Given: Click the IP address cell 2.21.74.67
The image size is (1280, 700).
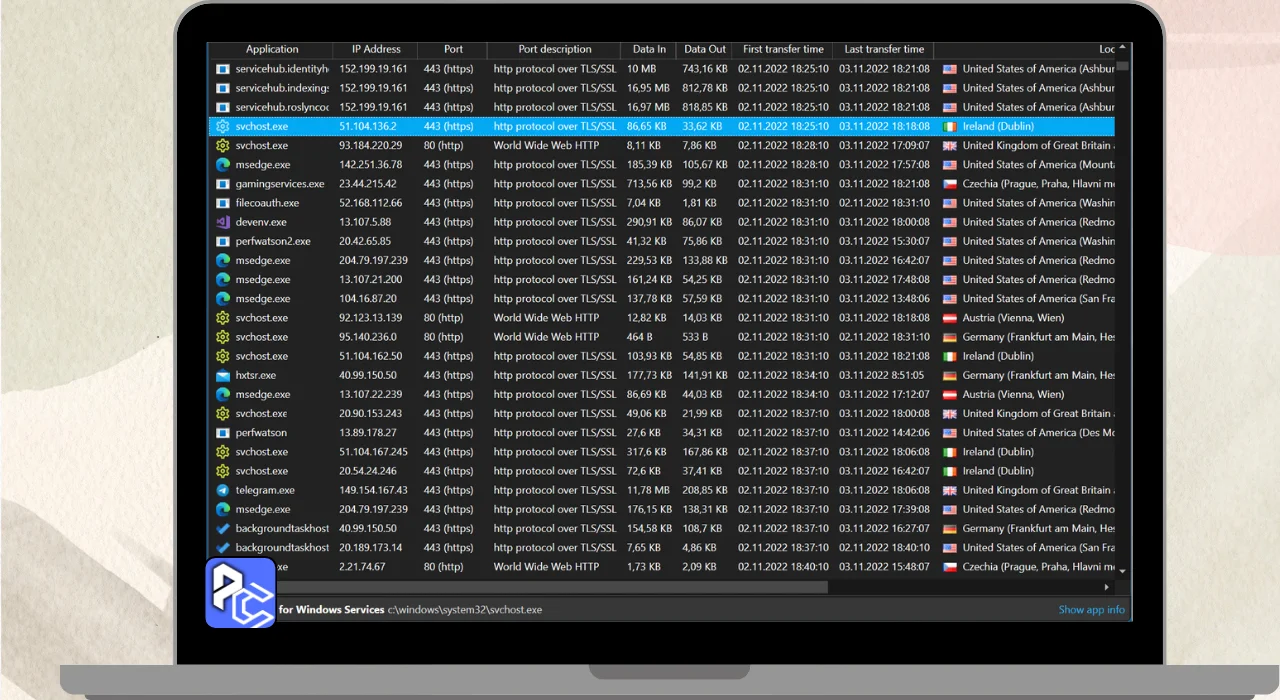Looking at the screenshot, I should (362, 567).
